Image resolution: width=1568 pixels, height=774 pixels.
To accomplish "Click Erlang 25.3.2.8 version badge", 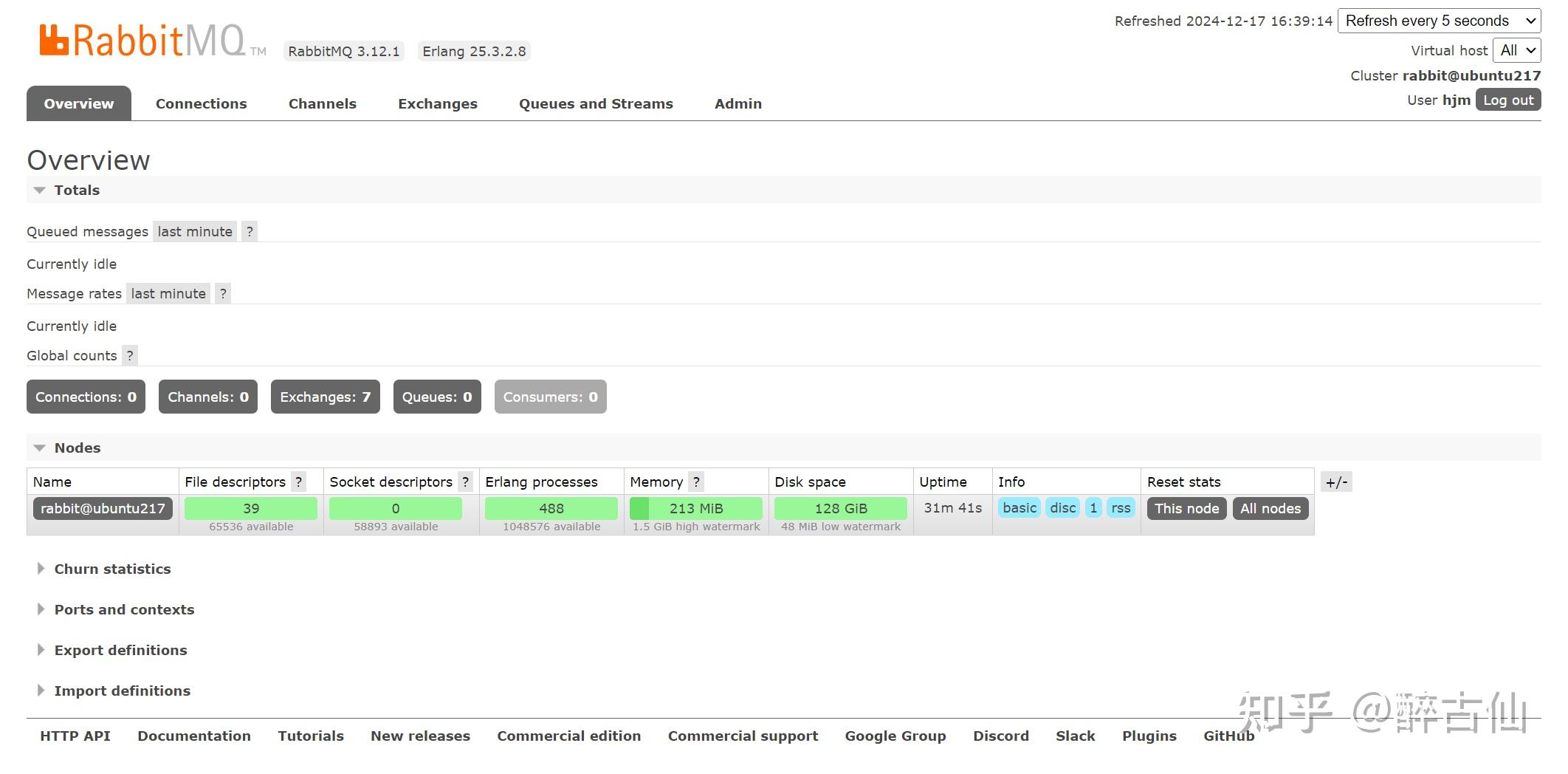I will click(x=474, y=51).
